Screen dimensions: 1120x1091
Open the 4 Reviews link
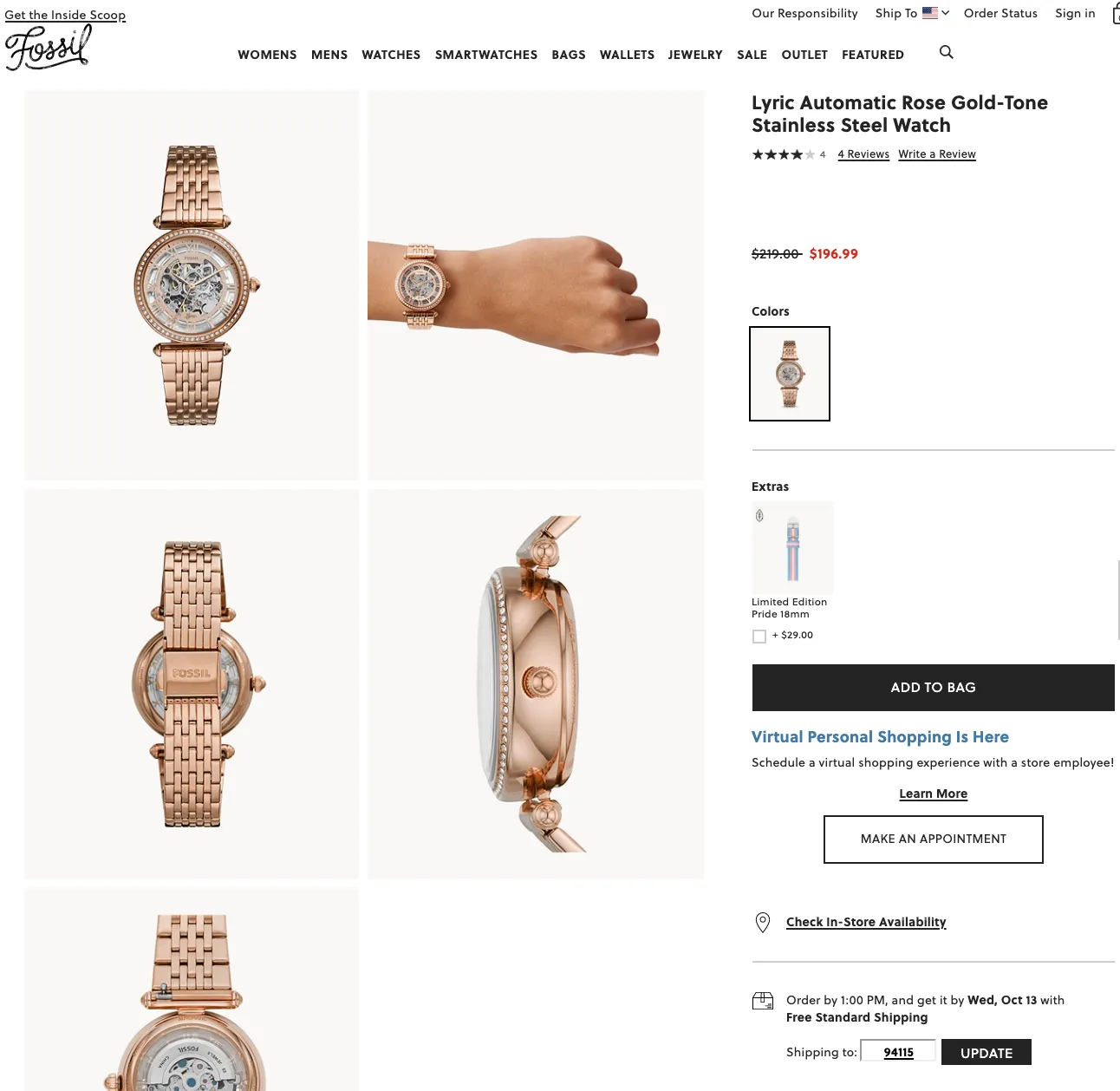863,154
